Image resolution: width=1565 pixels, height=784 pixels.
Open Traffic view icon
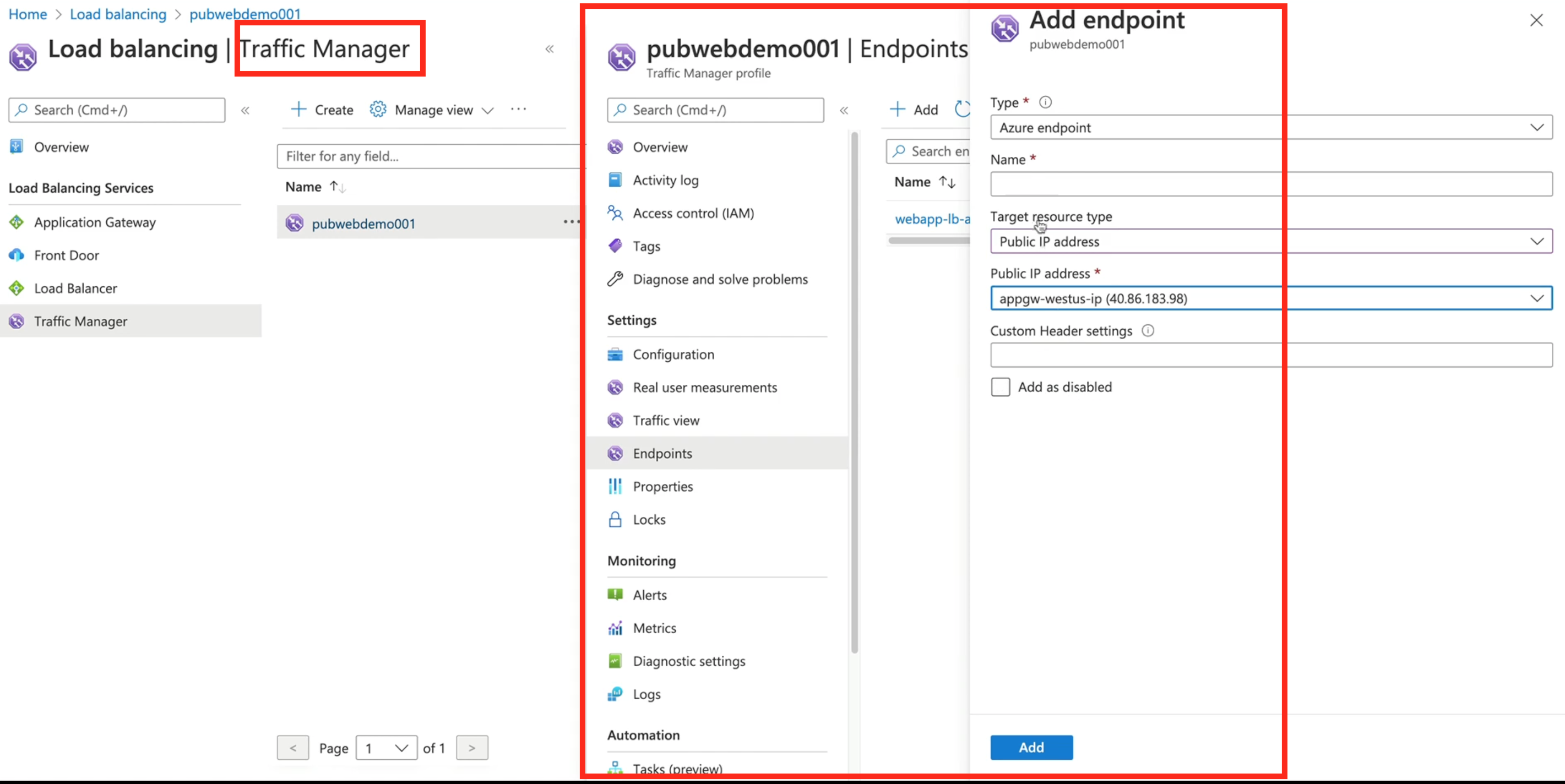click(615, 420)
